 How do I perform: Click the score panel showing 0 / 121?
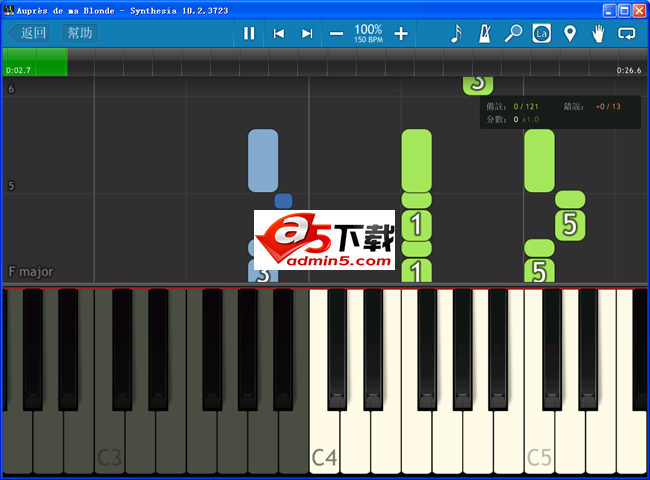pos(560,112)
